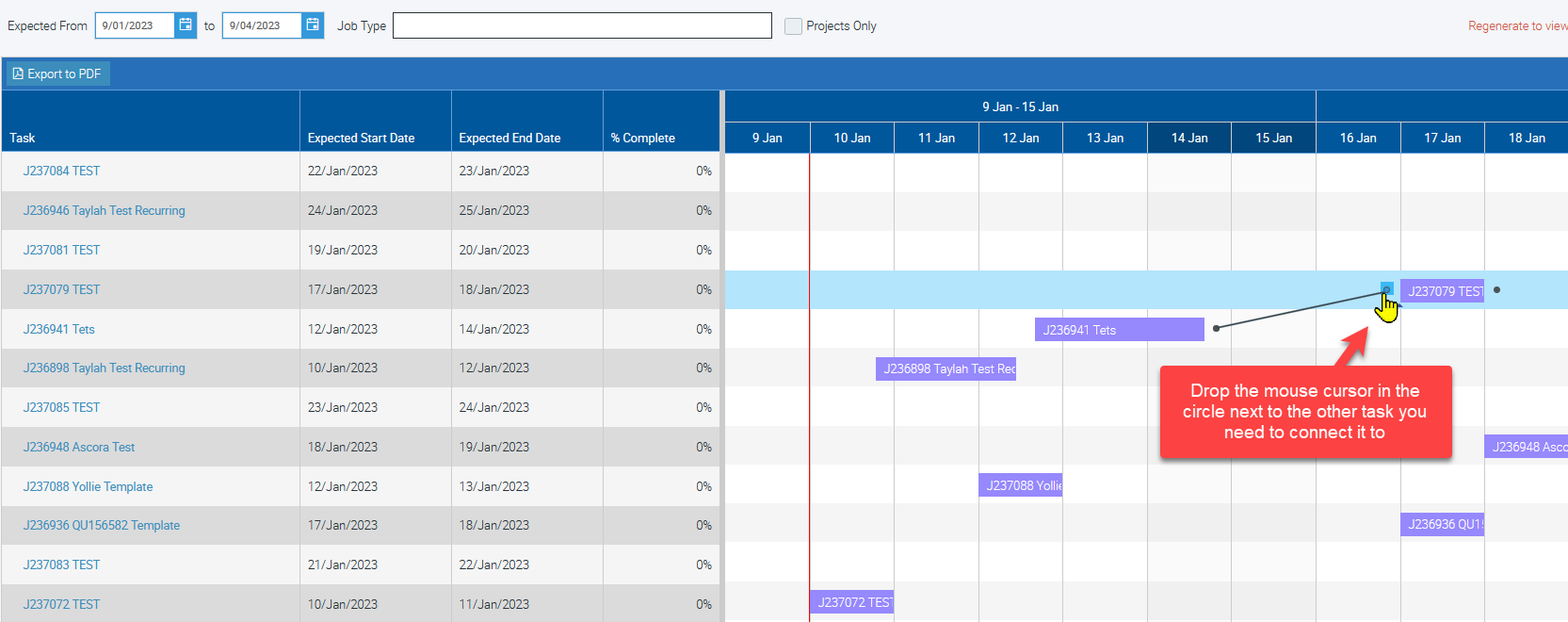Click the Regenerate to view link

[1516, 25]
